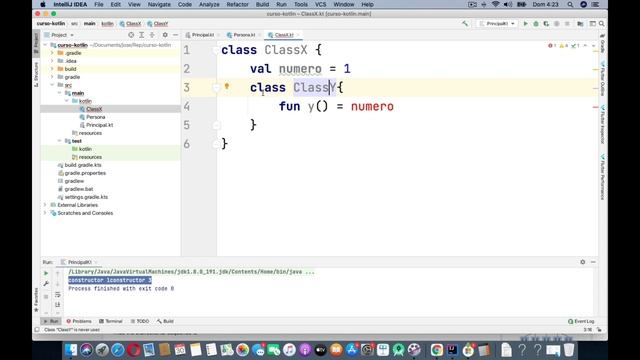This screenshot has width=640, height=360.
Task: Open the Project view dropdown
Action: pos(59,35)
